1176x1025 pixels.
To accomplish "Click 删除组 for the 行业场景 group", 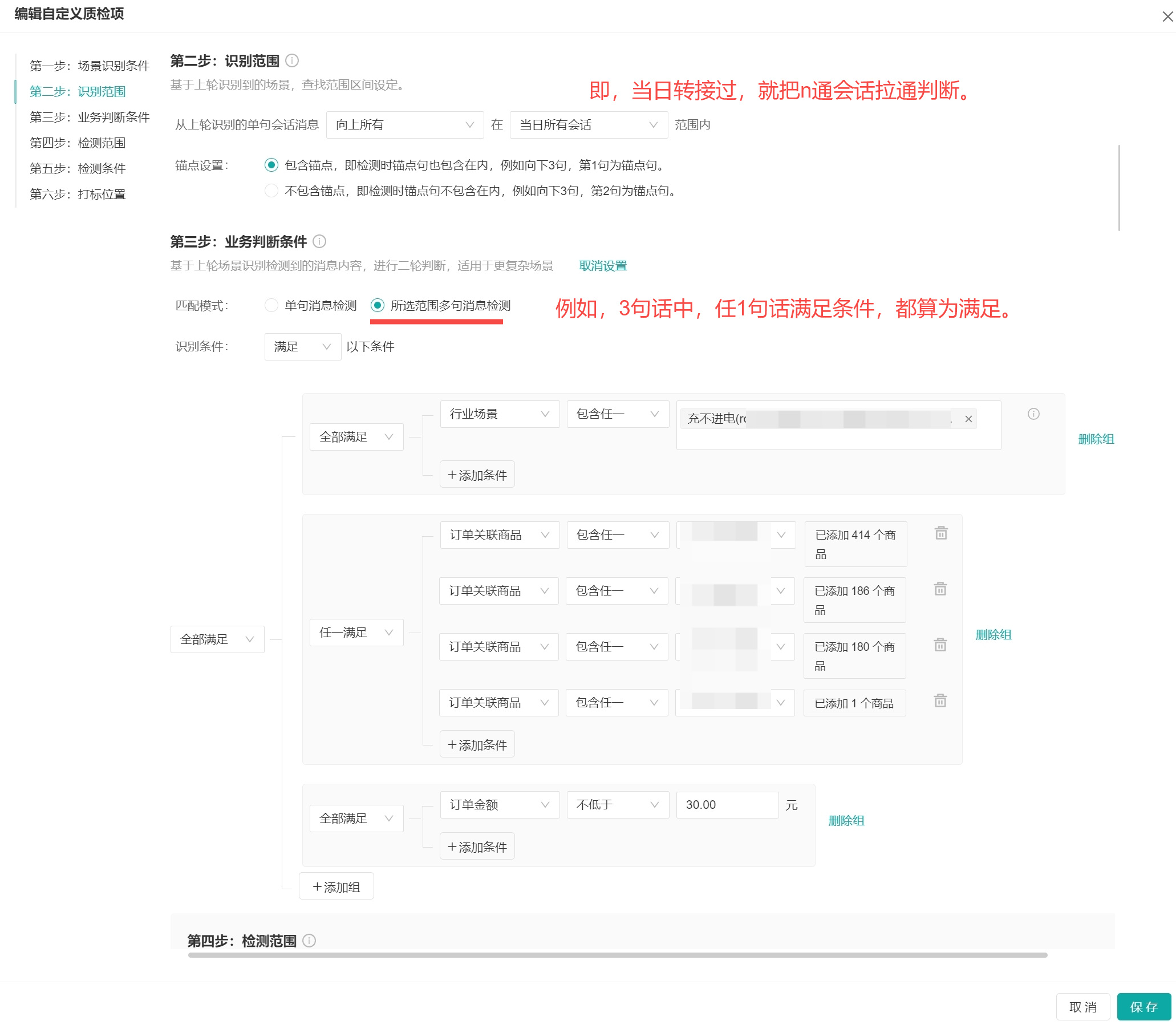I will [1096, 439].
